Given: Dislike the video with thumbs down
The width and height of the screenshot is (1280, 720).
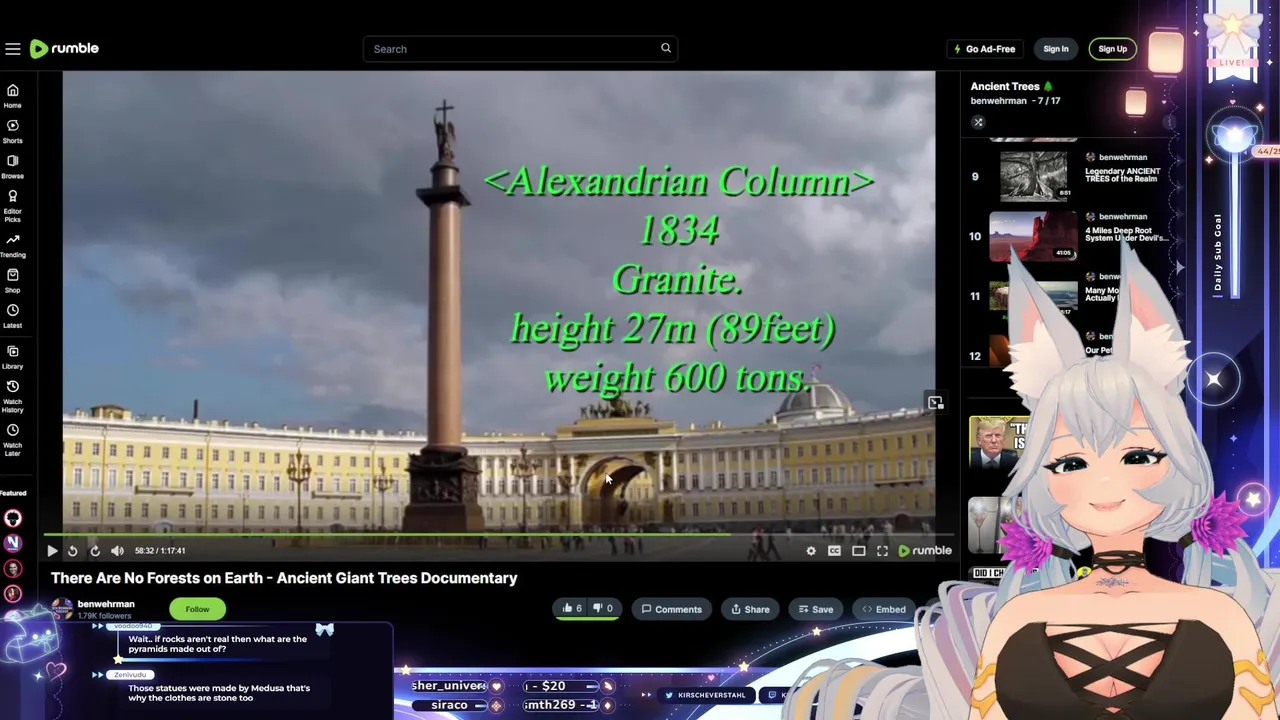Looking at the screenshot, I should [x=602, y=608].
